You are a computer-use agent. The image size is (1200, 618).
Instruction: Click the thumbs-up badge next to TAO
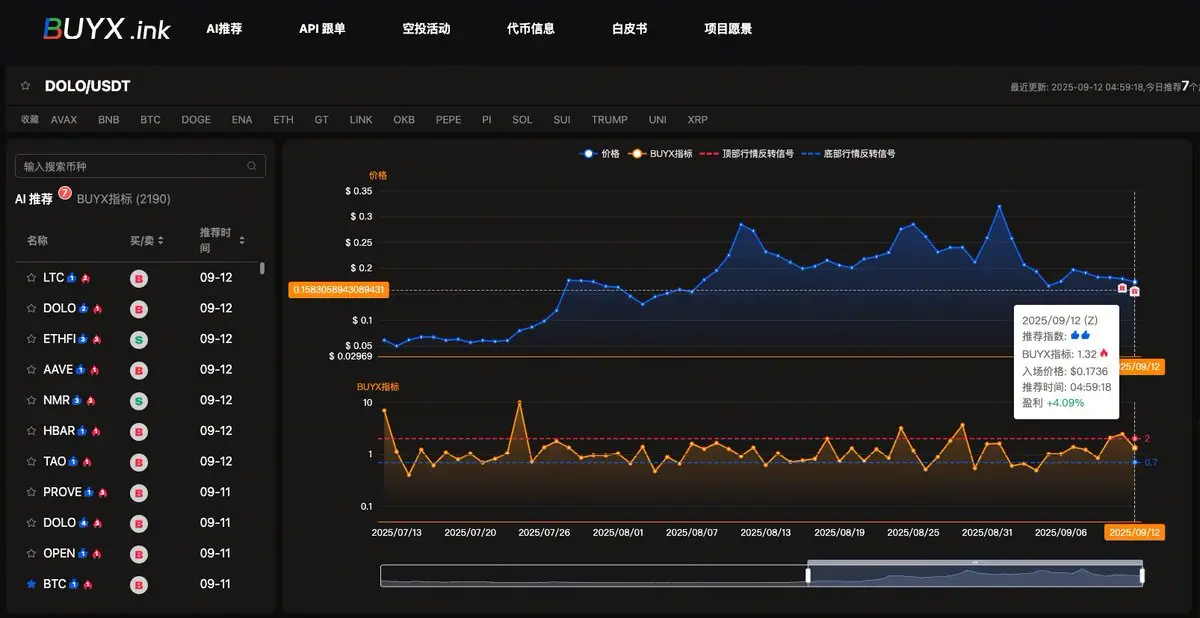(x=74, y=462)
